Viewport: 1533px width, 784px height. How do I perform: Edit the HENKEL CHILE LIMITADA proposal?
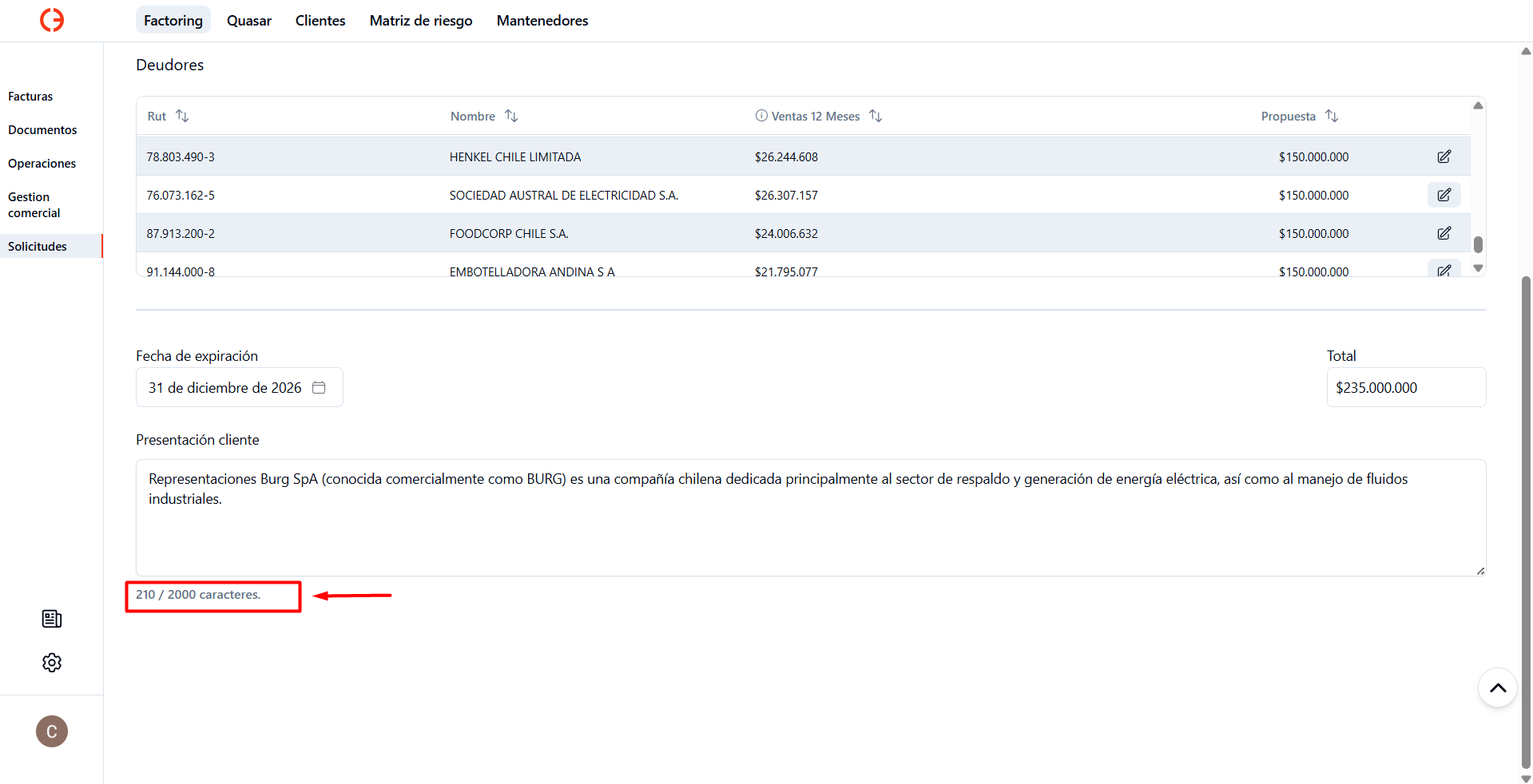[1444, 156]
